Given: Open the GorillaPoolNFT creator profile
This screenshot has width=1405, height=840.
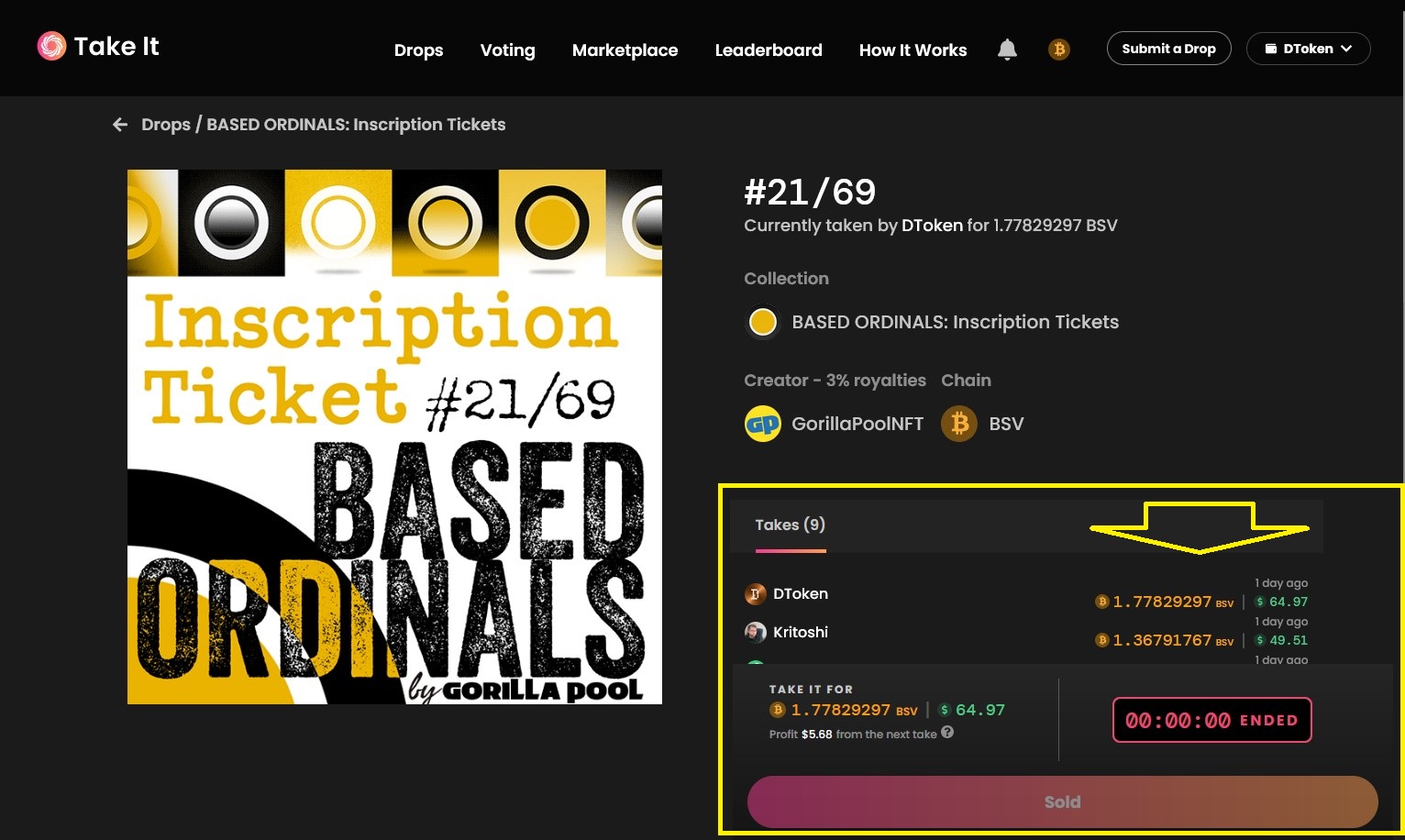Looking at the screenshot, I should [857, 424].
